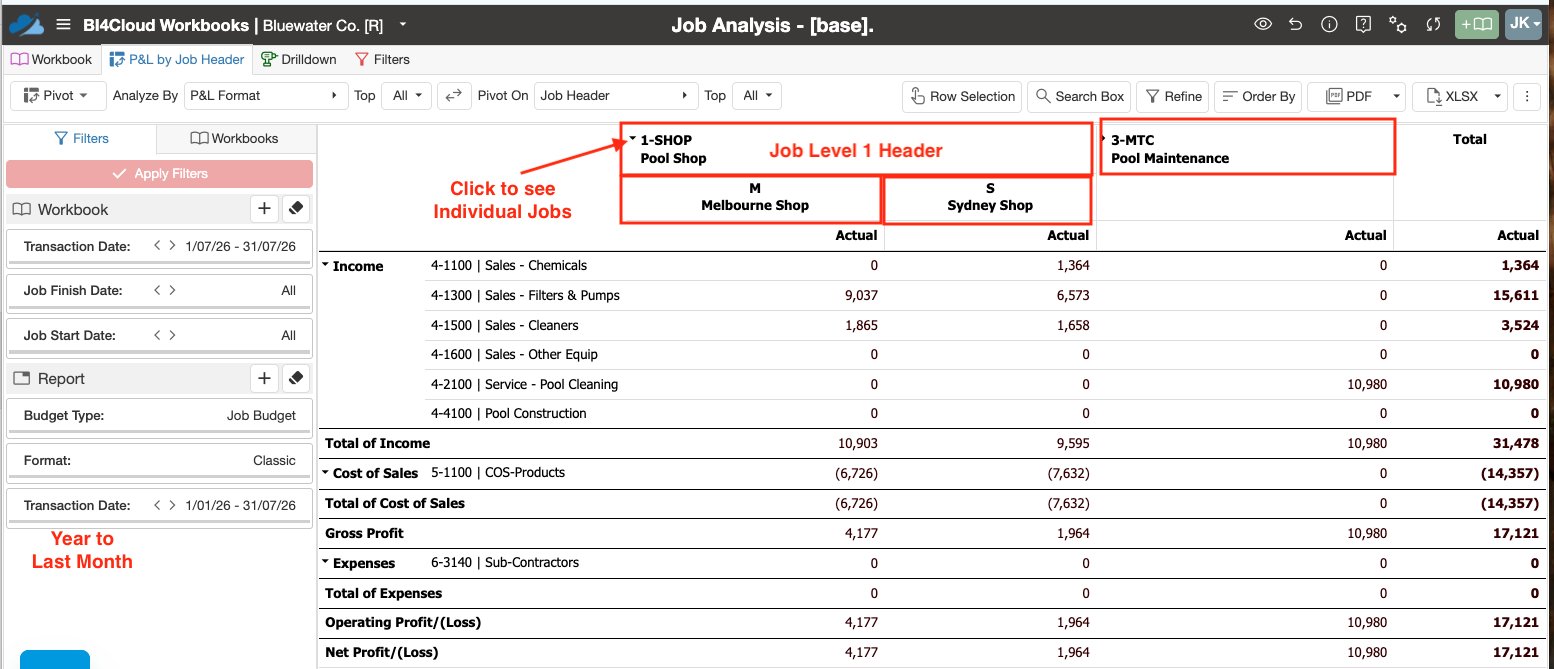Open the info circle icon
The height and width of the screenshot is (669, 1554).
point(1329,25)
